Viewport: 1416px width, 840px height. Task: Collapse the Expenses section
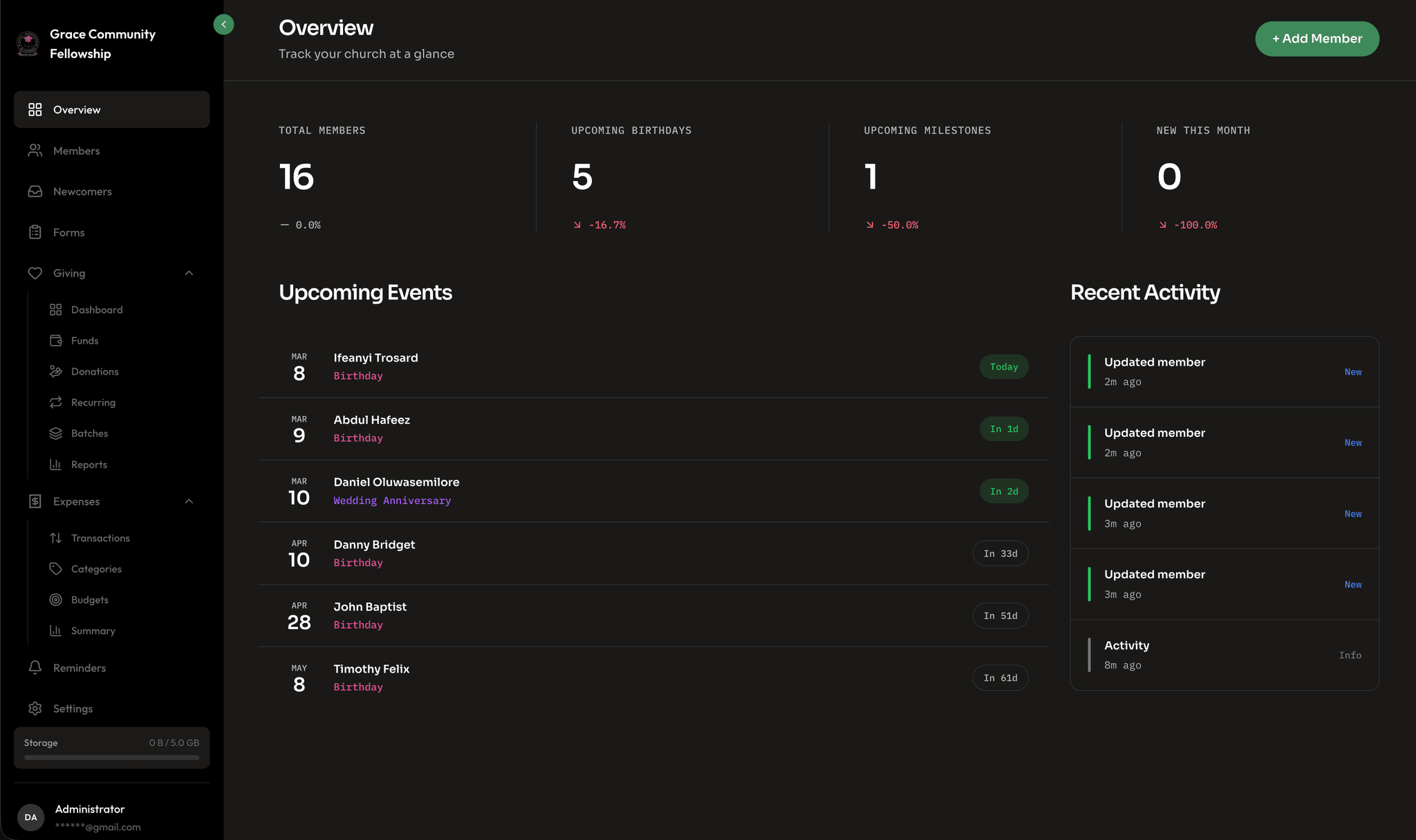[189, 501]
